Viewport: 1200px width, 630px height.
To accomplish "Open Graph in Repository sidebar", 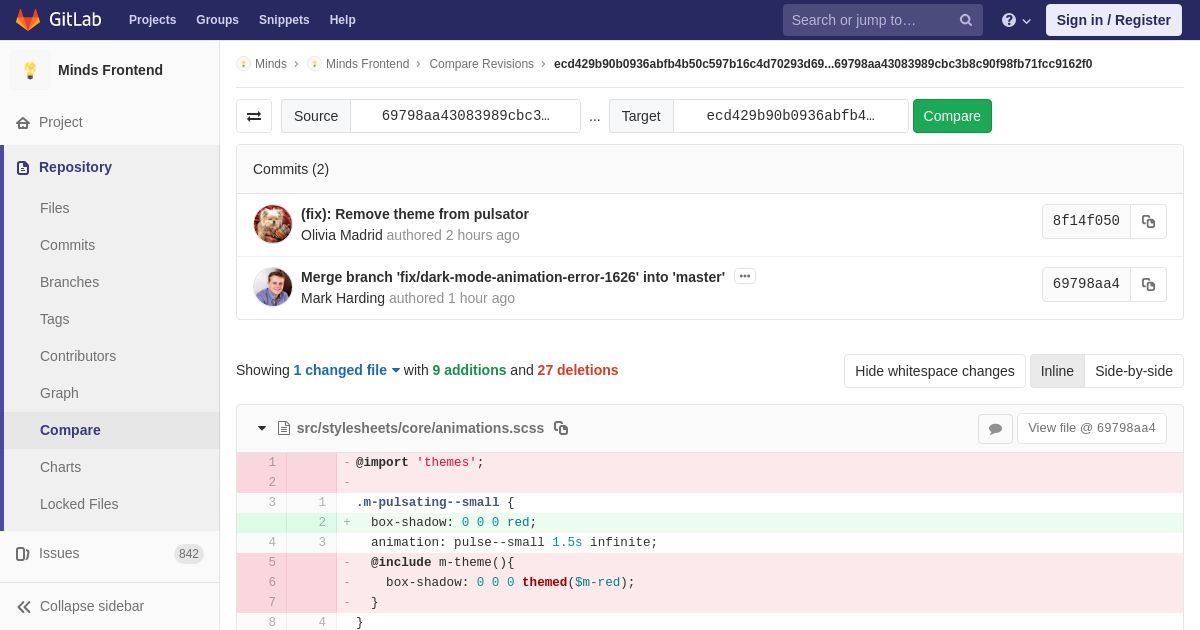I will point(59,393).
